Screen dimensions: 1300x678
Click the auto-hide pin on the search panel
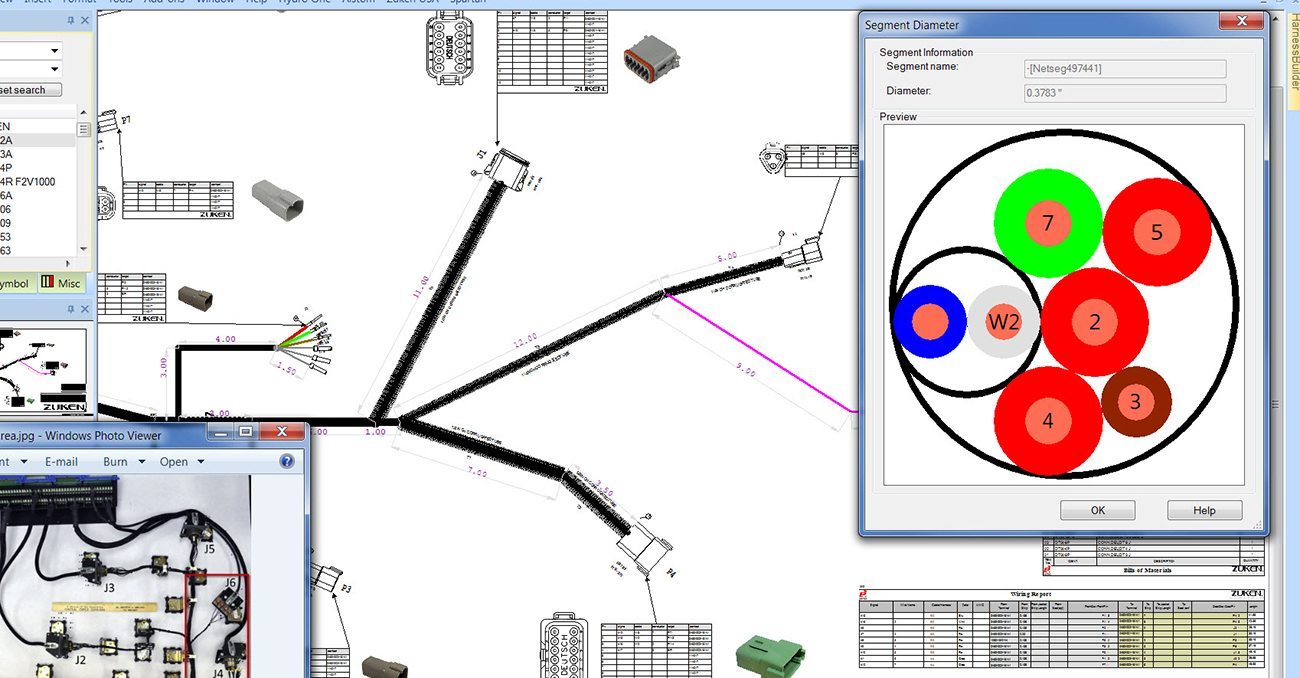point(70,20)
